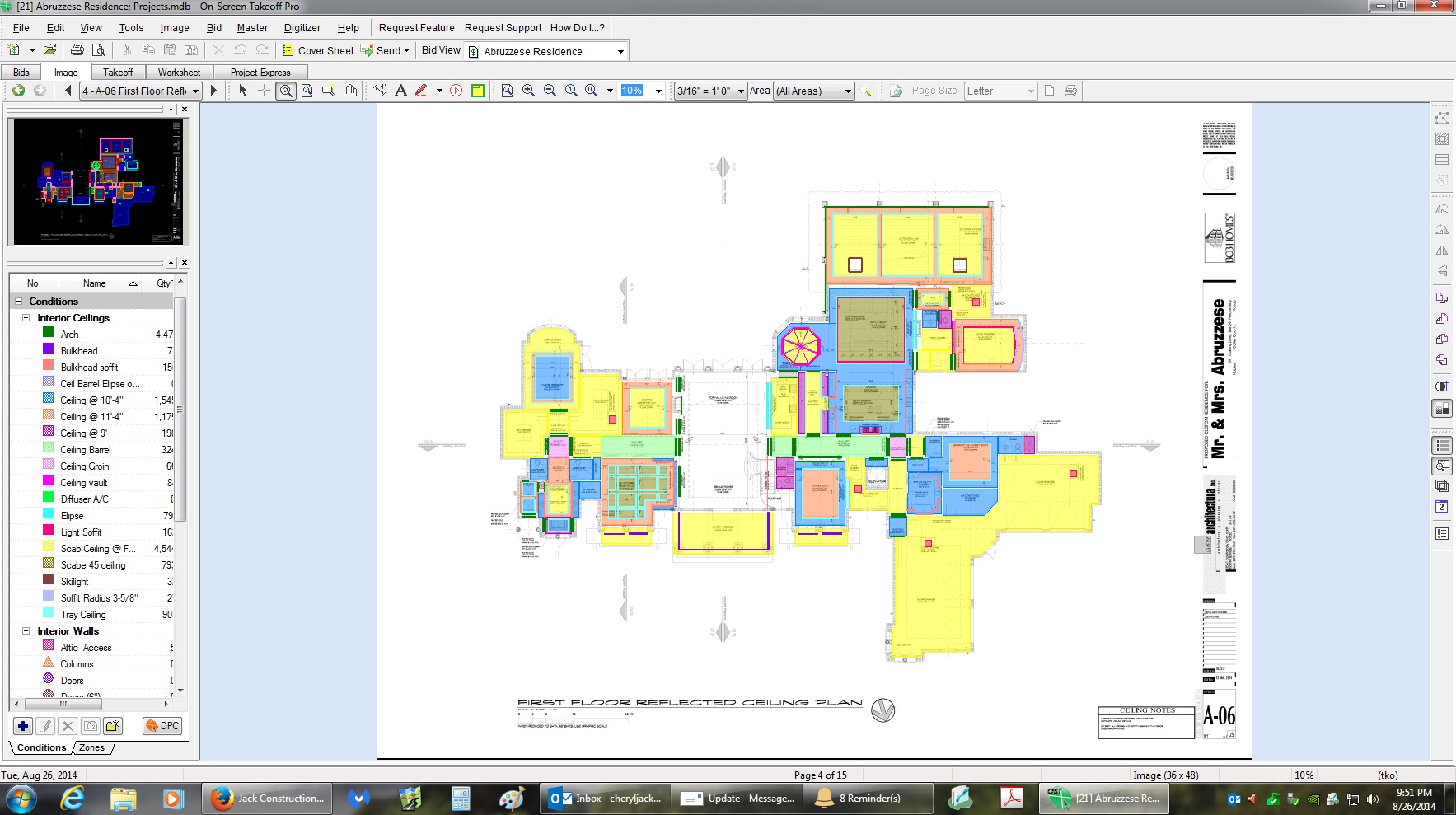Open the Bid View dropdown
This screenshot has height=815, width=1456.
point(620,51)
